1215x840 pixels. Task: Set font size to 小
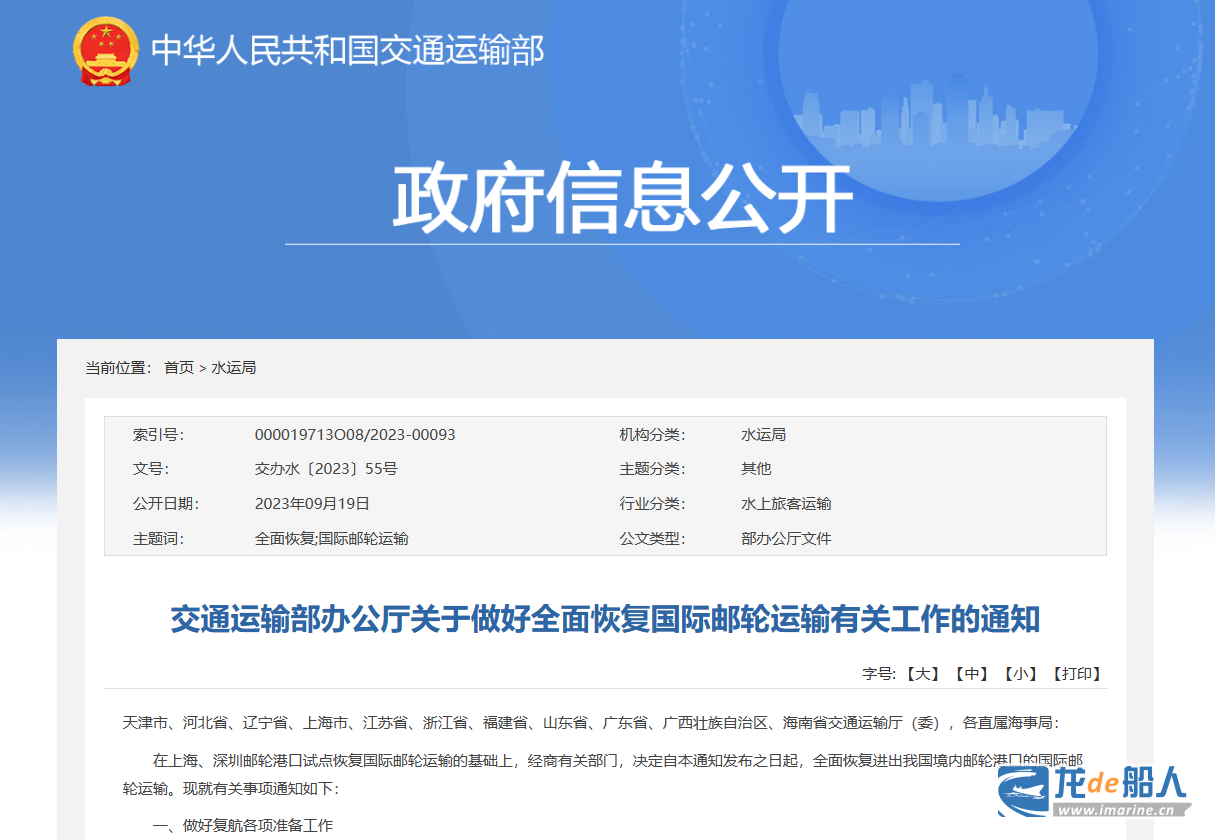(x=1021, y=674)
